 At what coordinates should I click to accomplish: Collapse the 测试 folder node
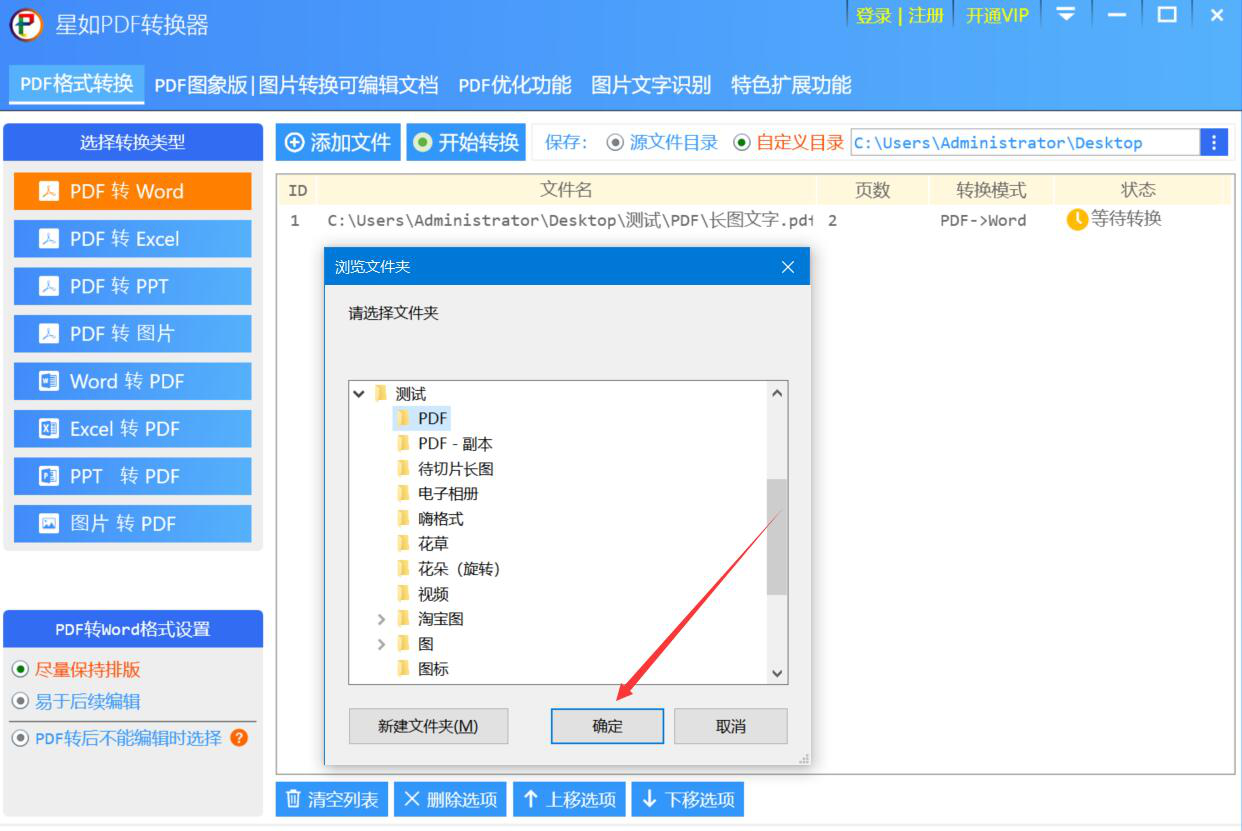[359, 394]
